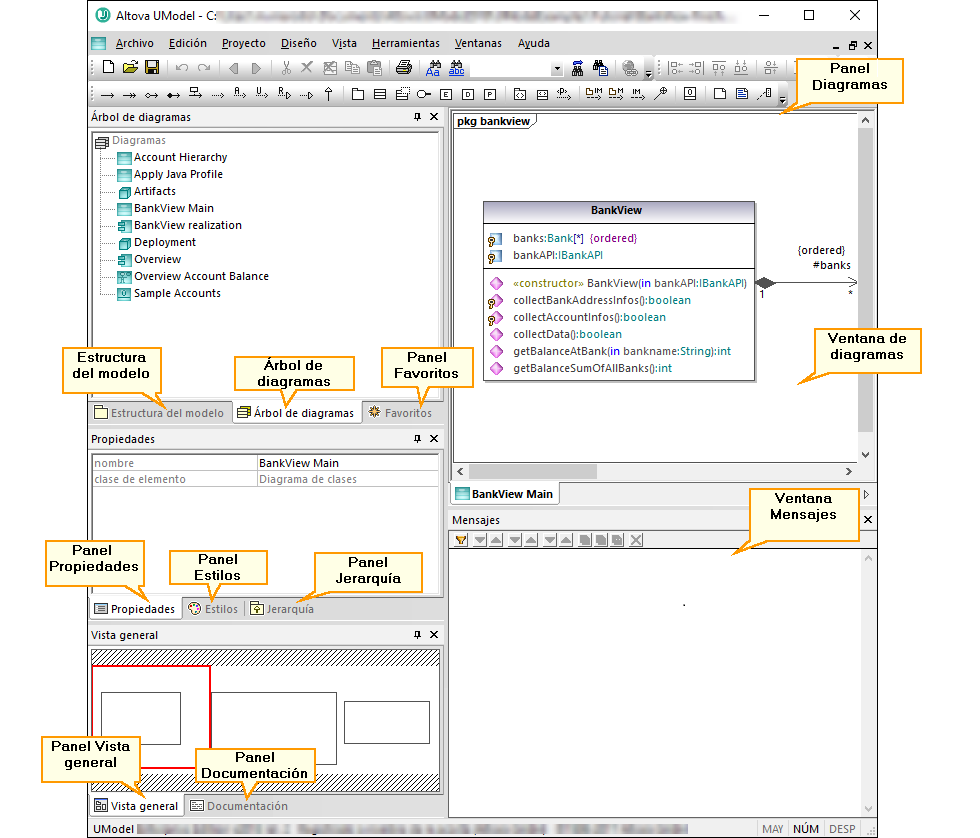Save the project with the floppy disk icon
980x838 pixels.
[152, 67]
